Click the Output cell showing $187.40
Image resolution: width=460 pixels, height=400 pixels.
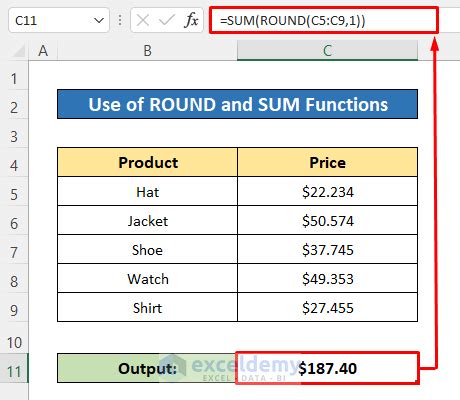pyautogui.click(x=327, y=368)
